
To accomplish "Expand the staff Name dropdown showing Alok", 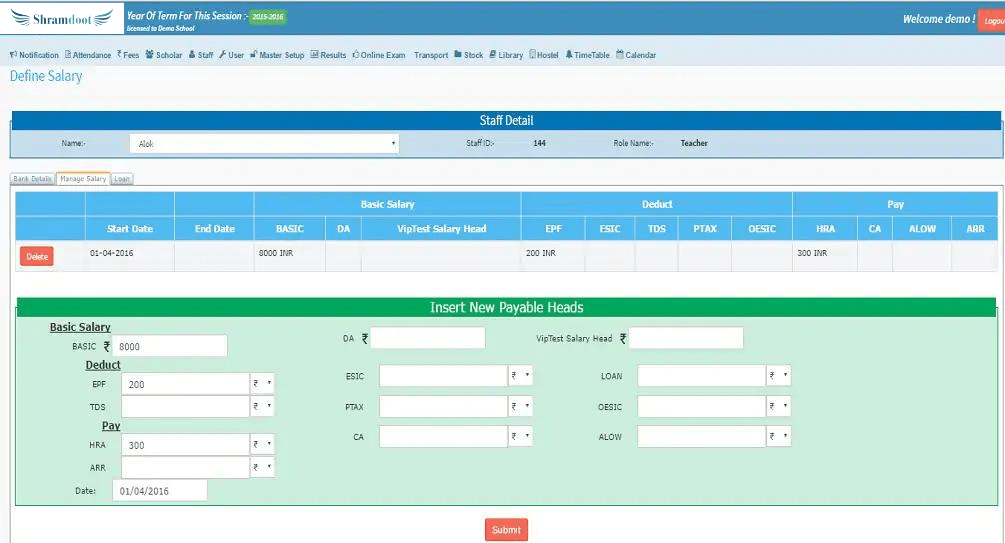I will click(x=264, y=144).
